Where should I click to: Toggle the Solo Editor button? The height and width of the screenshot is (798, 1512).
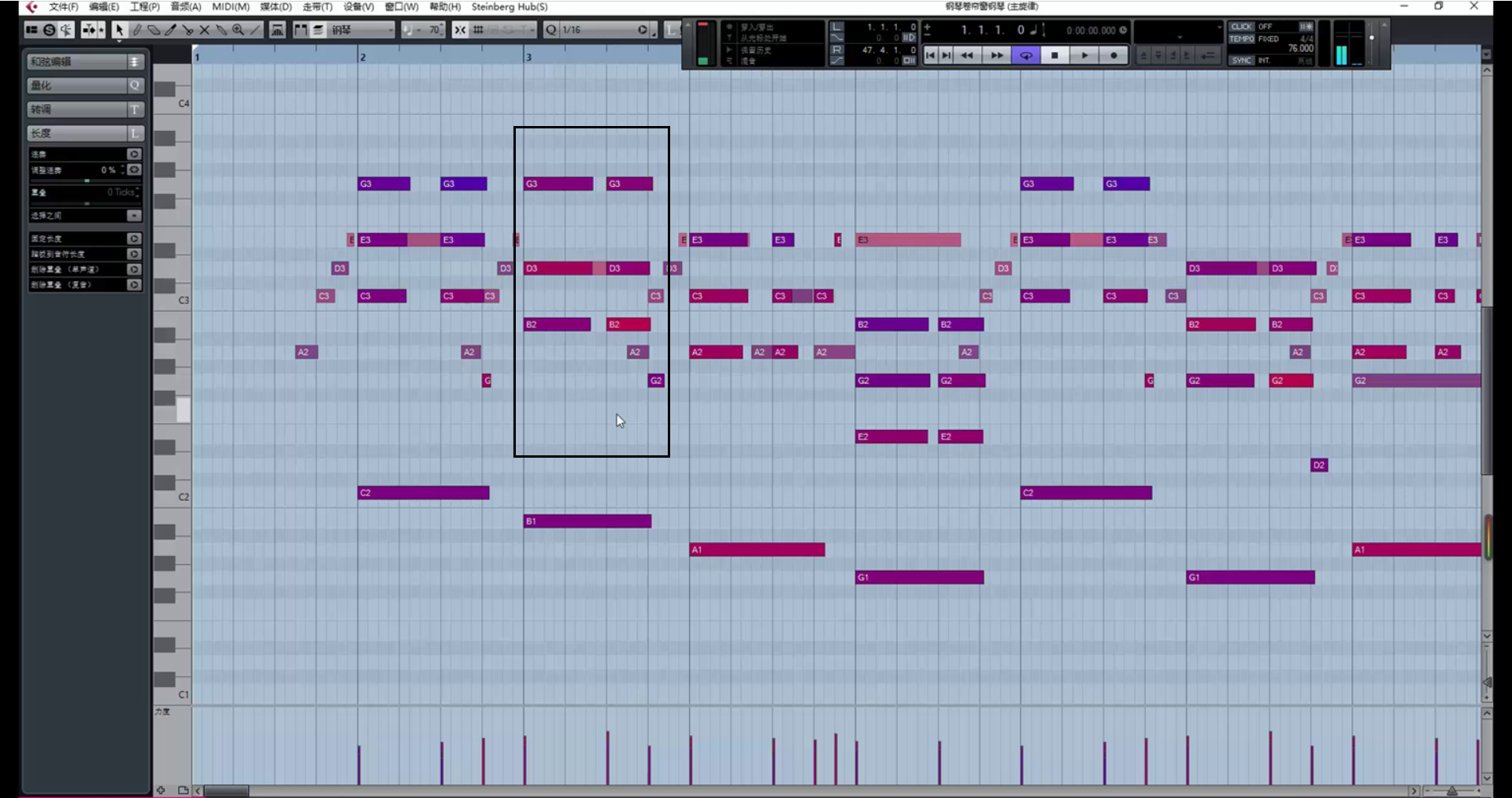[49, 30]
